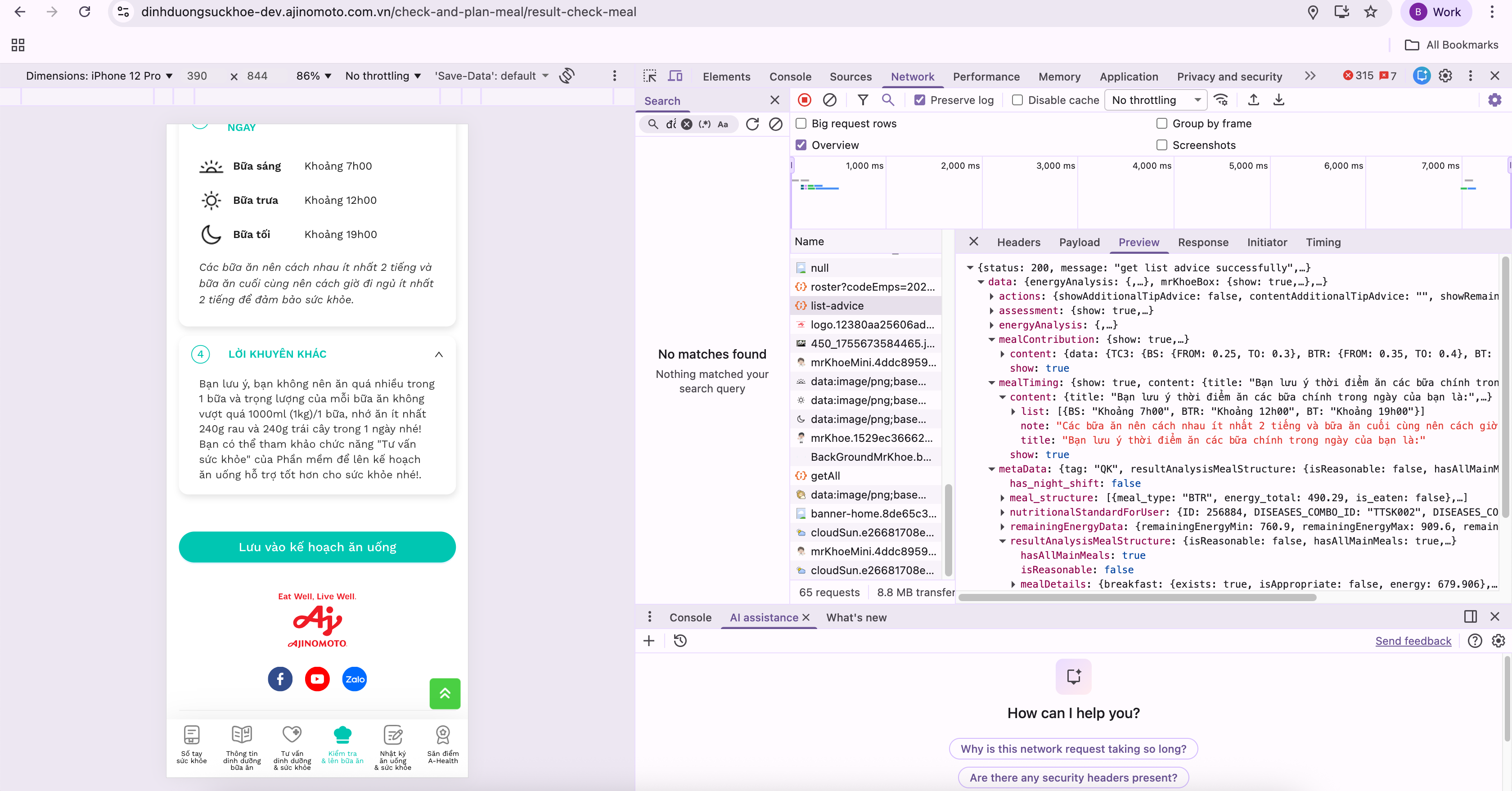Viewport: 1512px width, 791px height.
Task: Open the Send feedback link
Action: point(1412,641)
